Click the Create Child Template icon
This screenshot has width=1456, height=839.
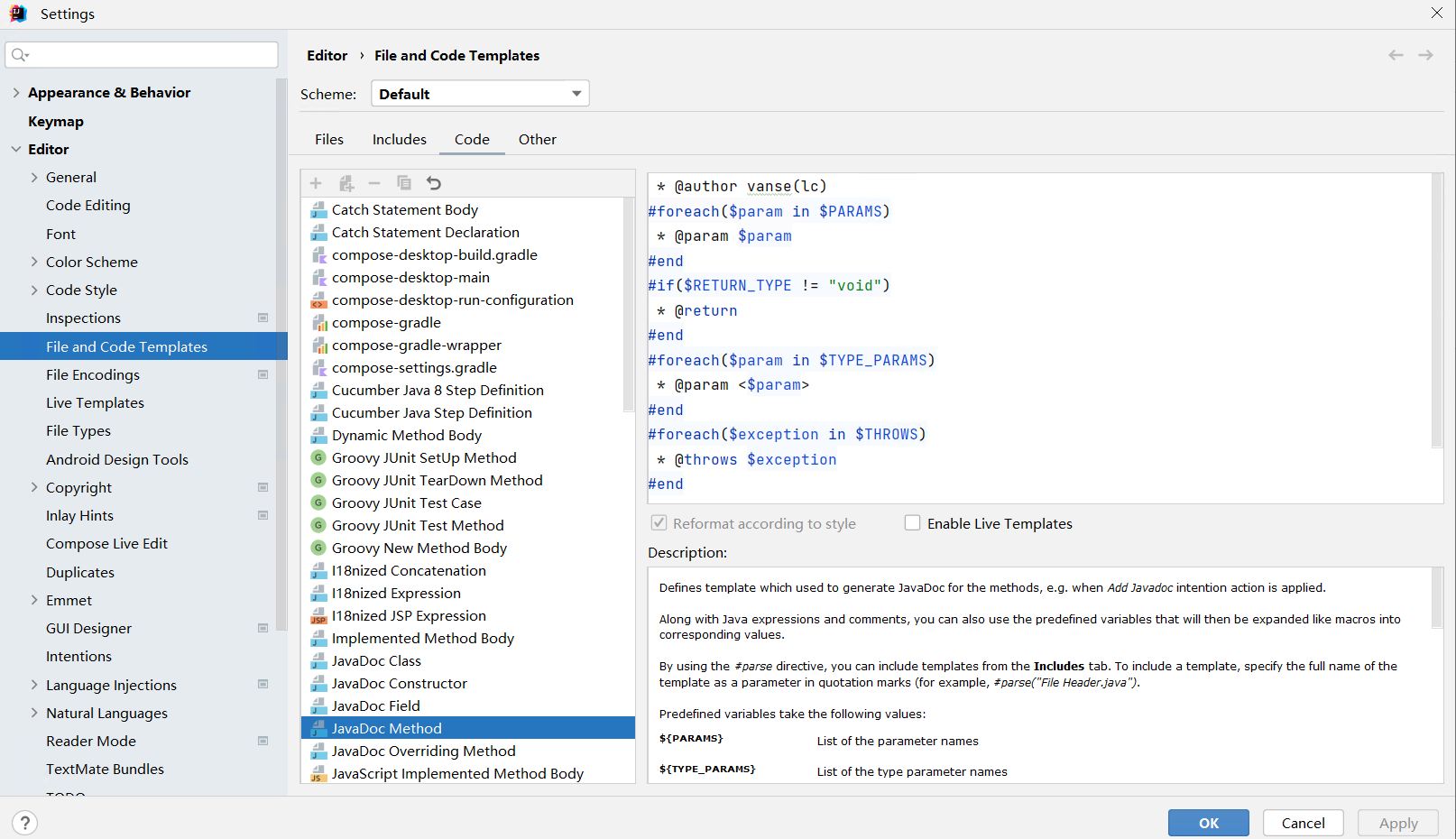[346, 183]
